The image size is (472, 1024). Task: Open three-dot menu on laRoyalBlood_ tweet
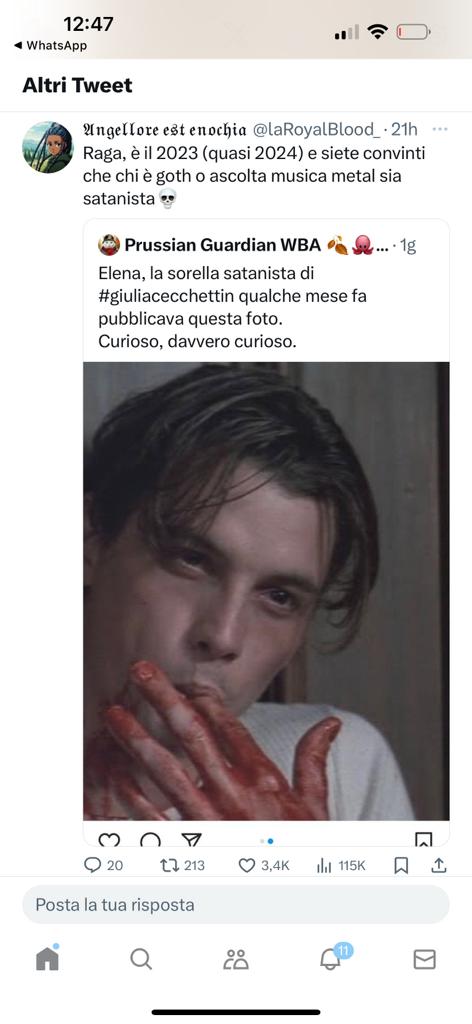tap(440, 129)
